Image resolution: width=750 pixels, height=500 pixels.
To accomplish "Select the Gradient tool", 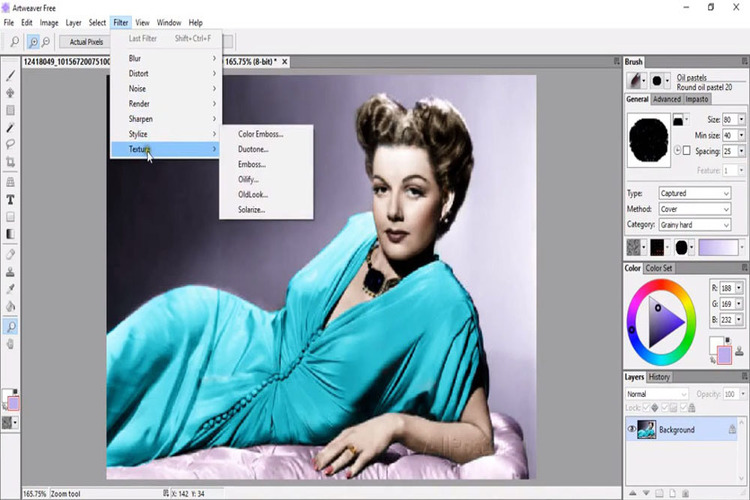I will click(x=11, y=234).
